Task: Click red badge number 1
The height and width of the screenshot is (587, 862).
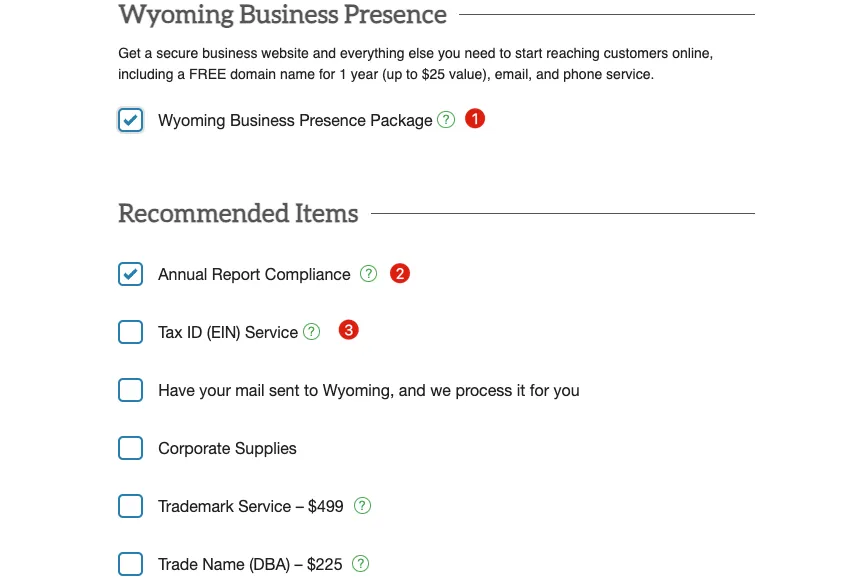Action: click(x=475, y=119)
